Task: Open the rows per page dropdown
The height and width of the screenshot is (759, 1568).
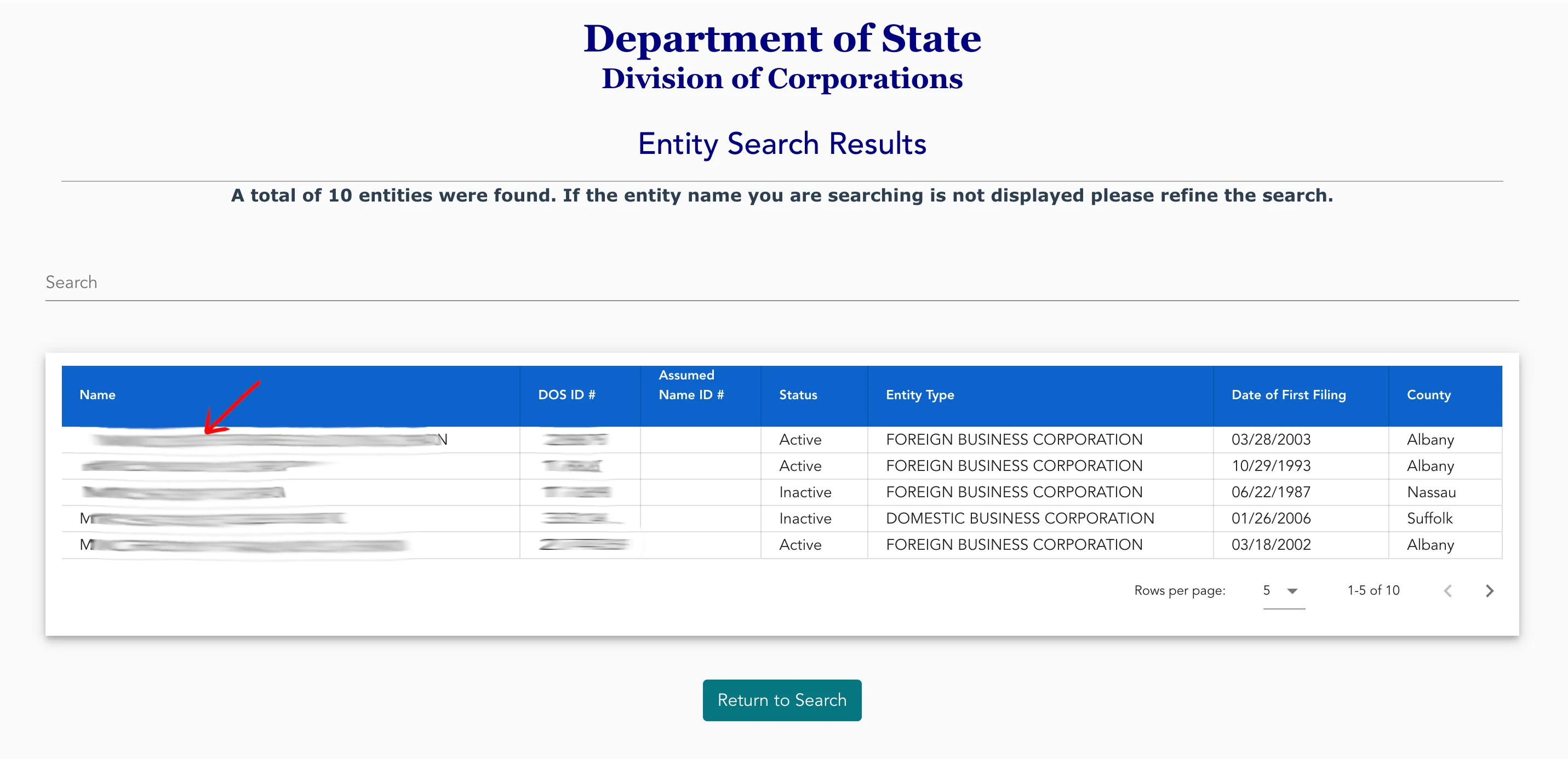Action: coord(1284,590)
